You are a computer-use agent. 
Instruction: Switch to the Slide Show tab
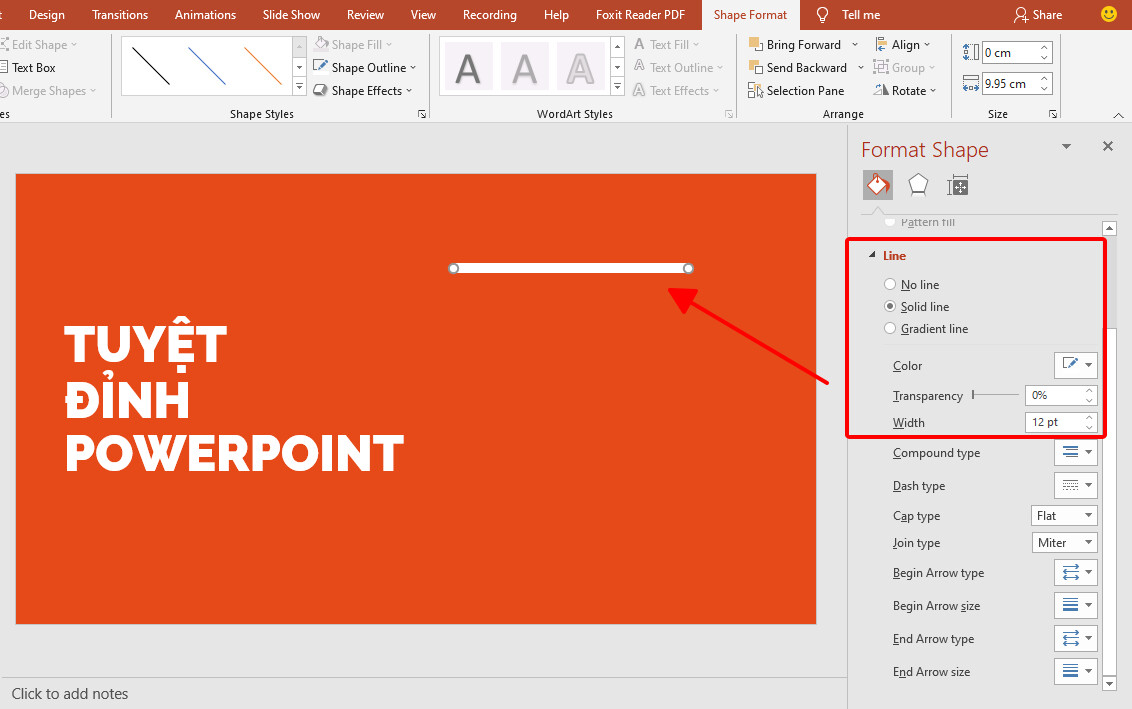pyautogui.click(x=290, y=14)
